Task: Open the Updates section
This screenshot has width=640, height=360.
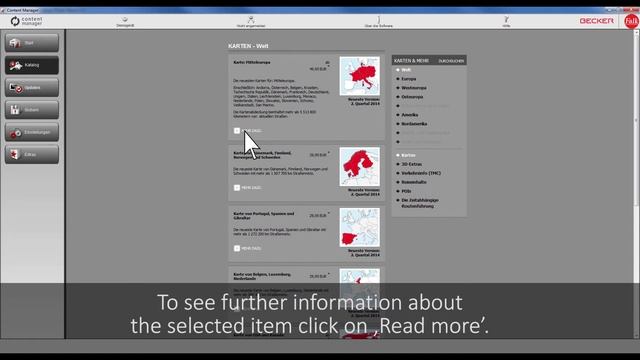Action: (32, 88)
